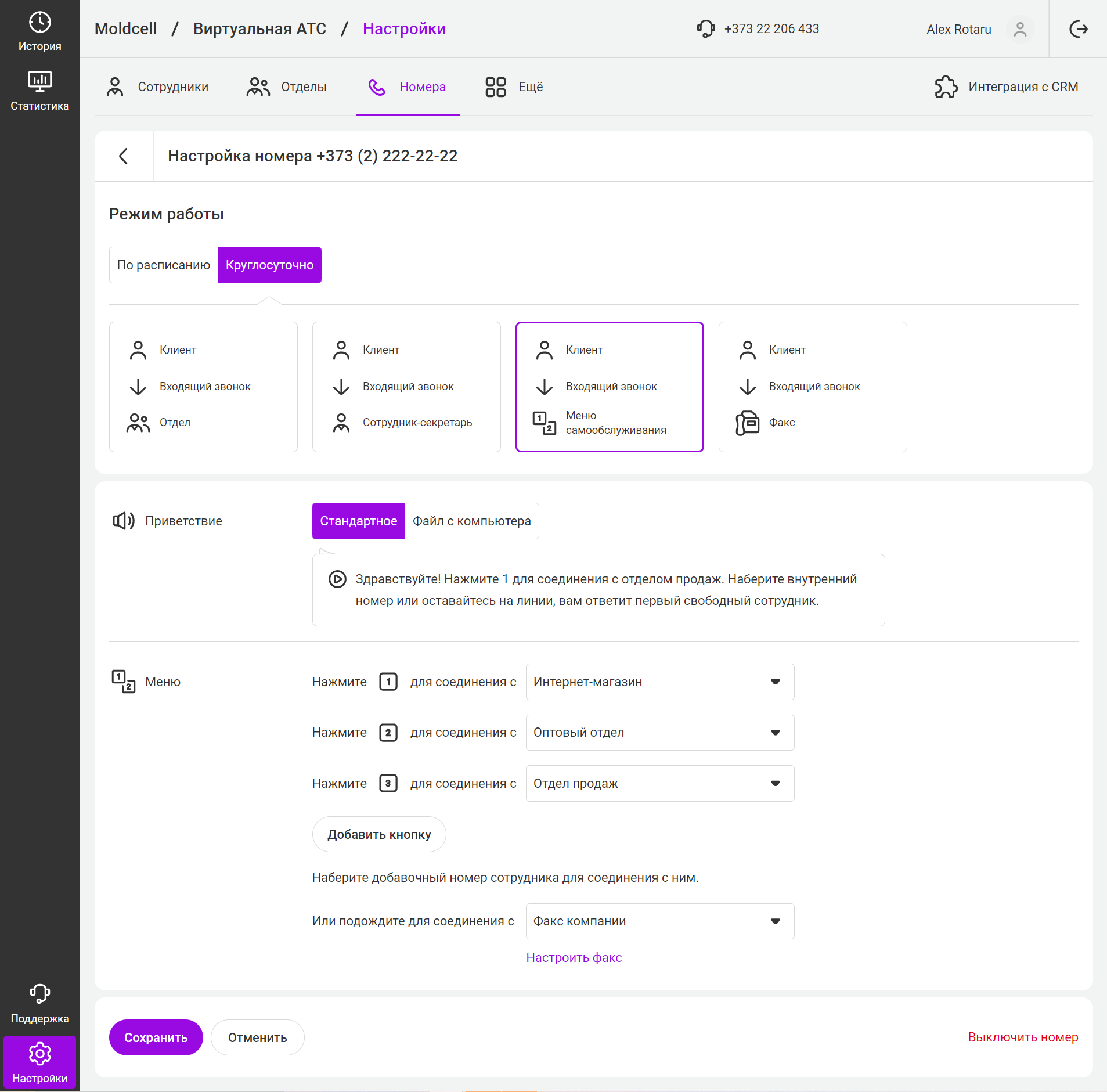This screenshot has height=1092, width=1107.
Task: Open the History clock icon in sidebar
Action: [x=39, y=23]
